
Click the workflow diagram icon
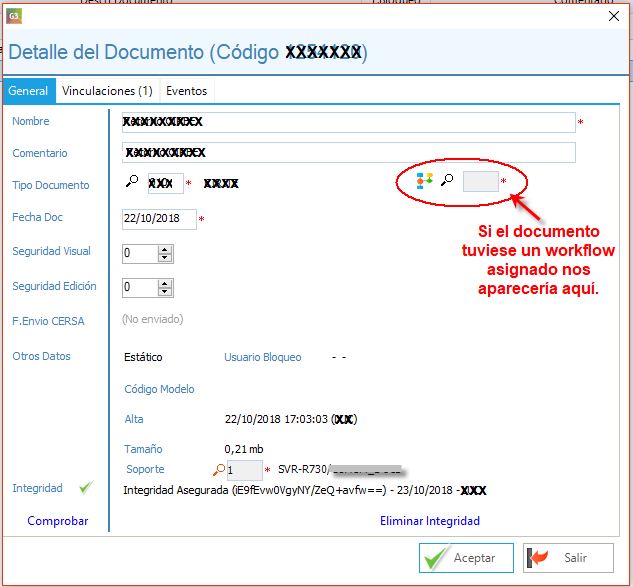click(424, 180)
